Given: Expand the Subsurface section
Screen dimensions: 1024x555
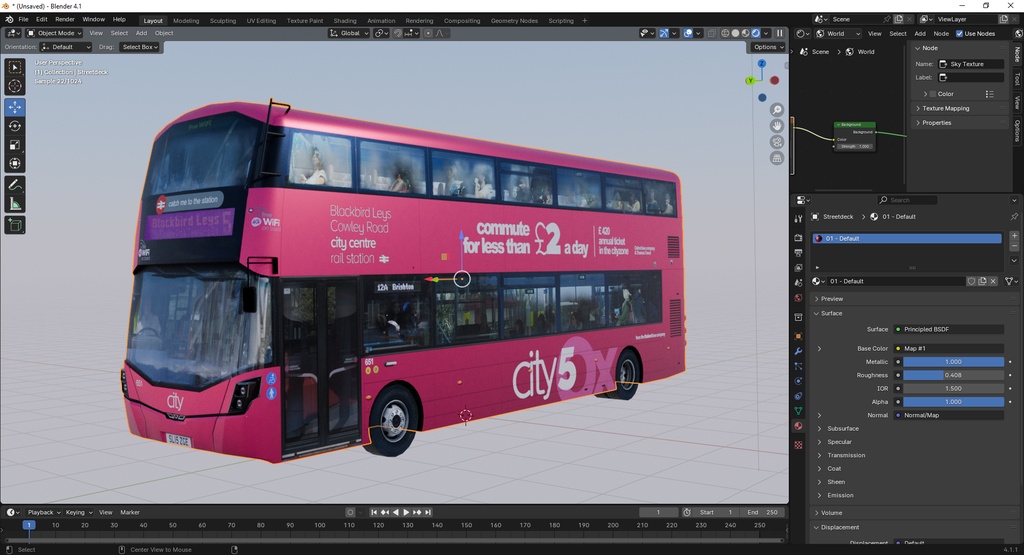Looking at the screenshot, I should tap(842, 429).
